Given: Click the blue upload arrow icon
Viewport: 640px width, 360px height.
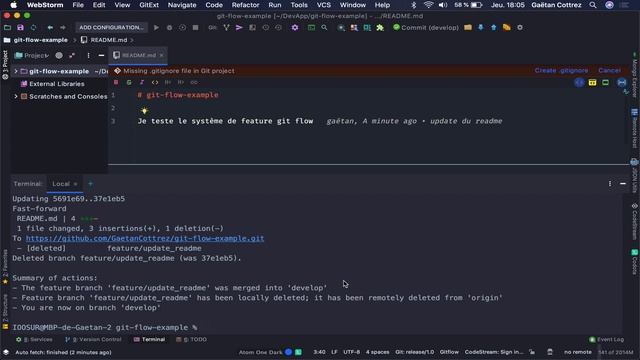Looking at the screenshot, I should click(x=493, y=28).
